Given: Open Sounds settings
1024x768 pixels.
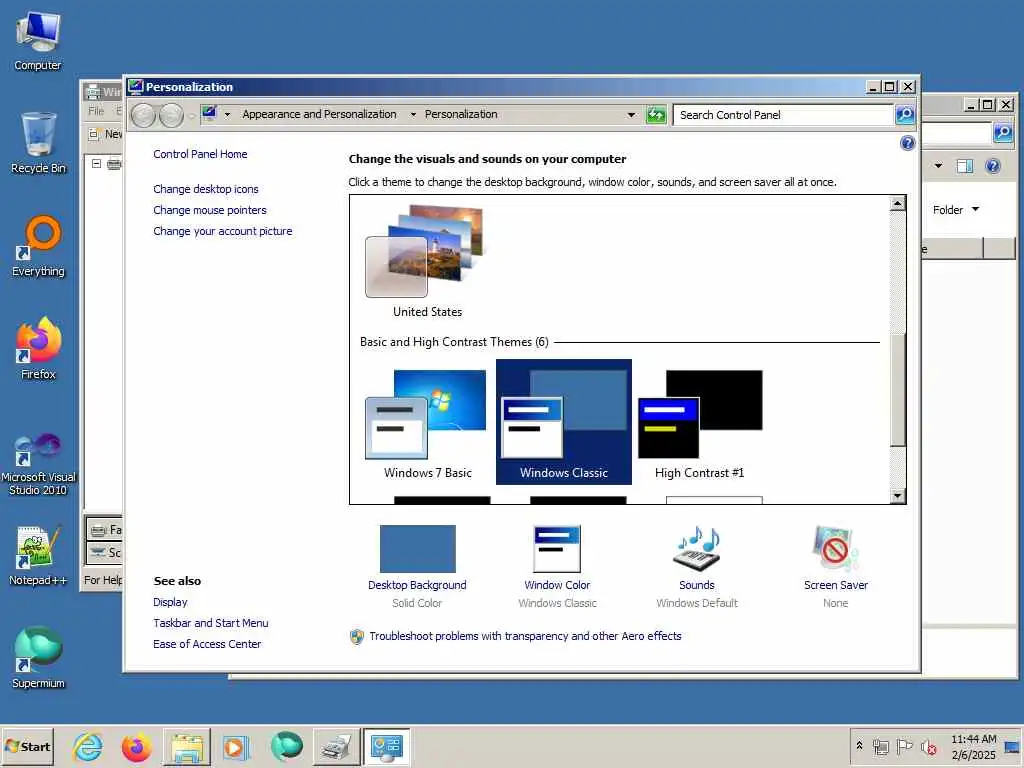Looking at the screenshot, I should click(697, 567).
